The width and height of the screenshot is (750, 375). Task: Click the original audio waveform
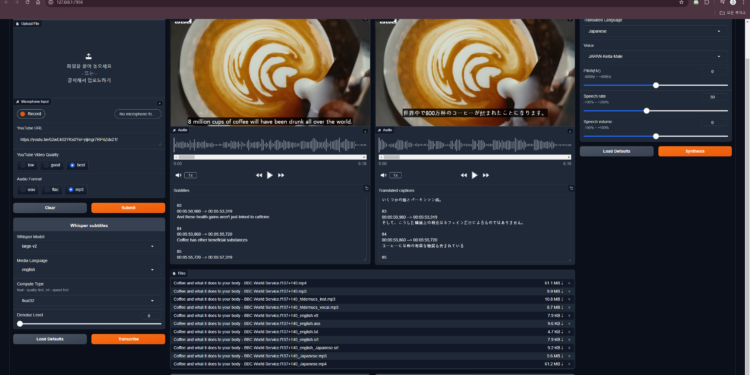click(x=270, y=145)
